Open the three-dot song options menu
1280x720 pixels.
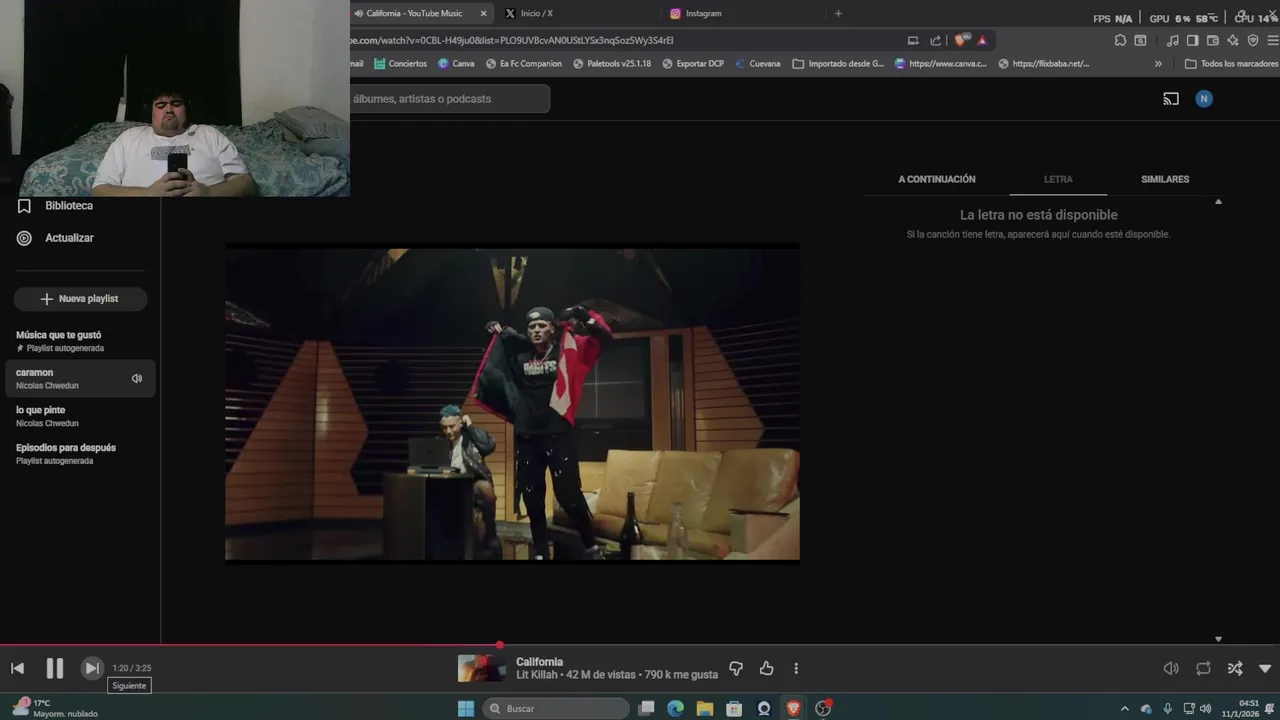[x=796, y=668]
